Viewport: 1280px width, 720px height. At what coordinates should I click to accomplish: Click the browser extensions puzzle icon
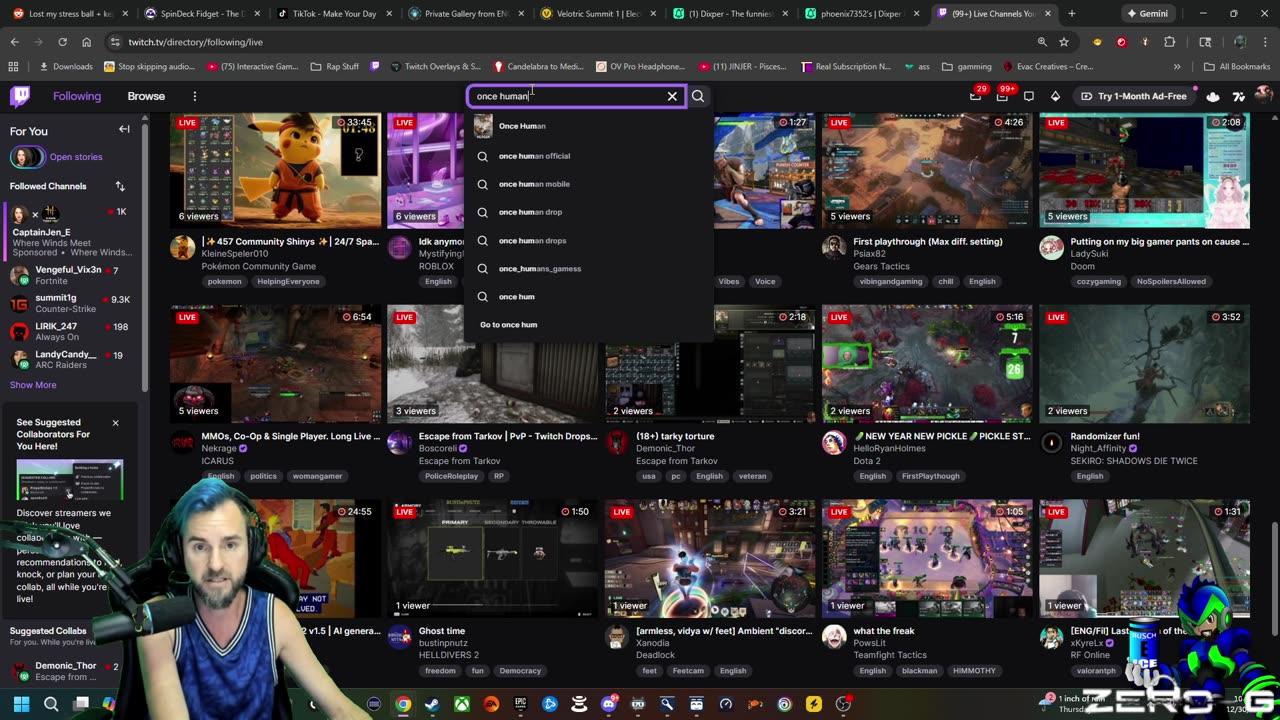coord(1169,42)
